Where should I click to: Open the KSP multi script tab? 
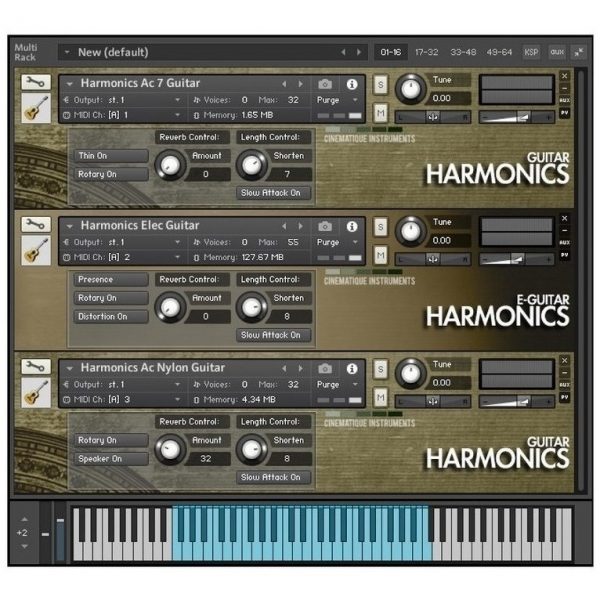click(x=531, y=52)
